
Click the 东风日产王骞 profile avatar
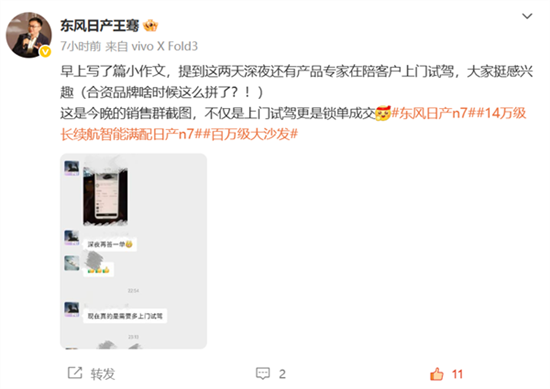pos(29,35)
